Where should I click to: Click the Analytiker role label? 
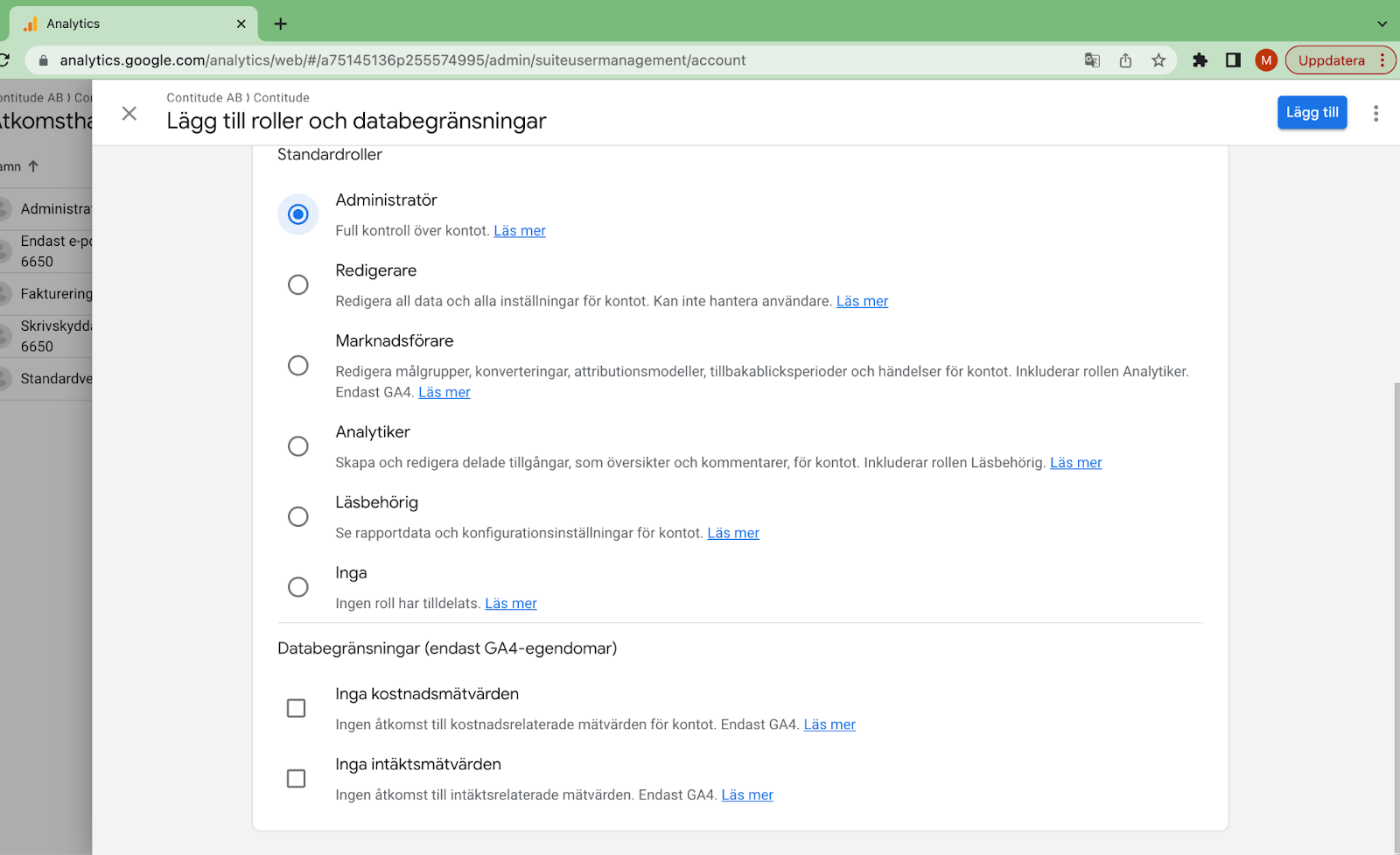click(x=373, y=432)
